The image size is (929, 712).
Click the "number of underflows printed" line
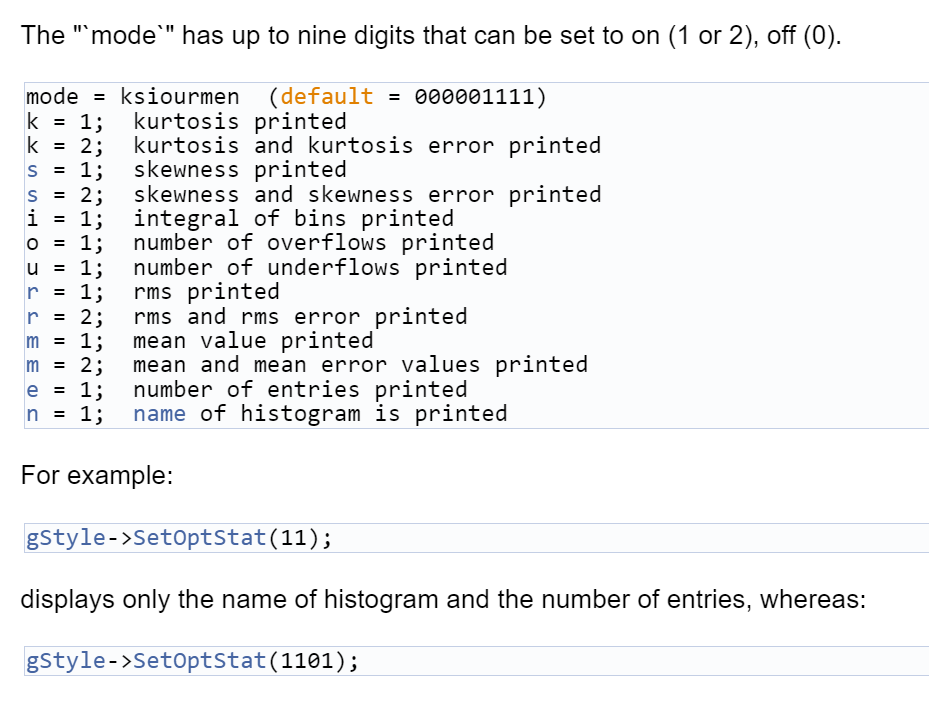320,267
